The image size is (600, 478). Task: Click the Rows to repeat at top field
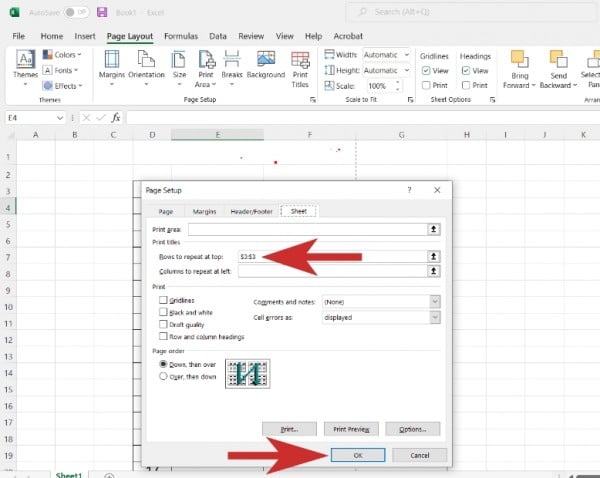(332, 256)
